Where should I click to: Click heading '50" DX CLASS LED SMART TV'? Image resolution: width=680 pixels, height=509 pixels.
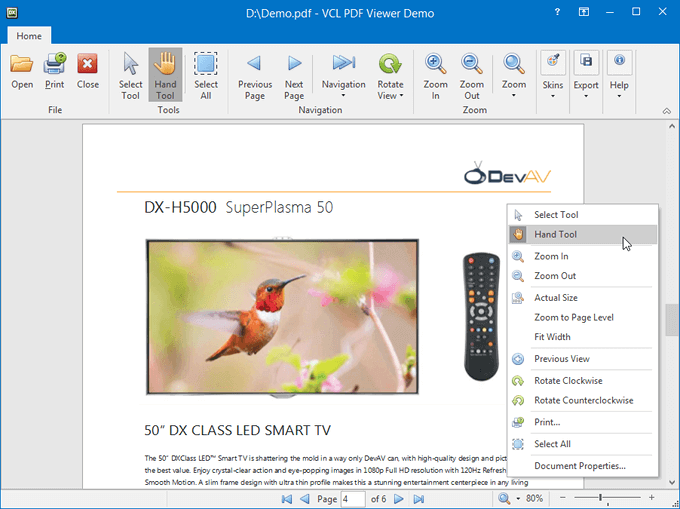click(237, 430)
